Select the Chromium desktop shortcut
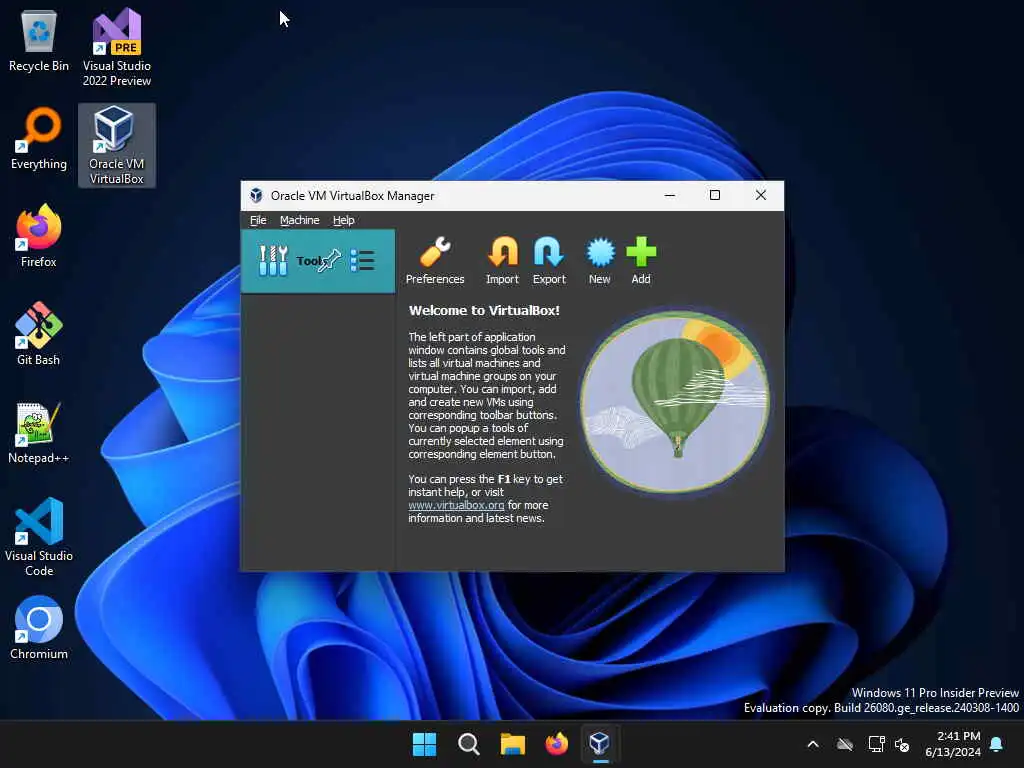Viewport: 1024px width, 768px height. point(39,628)
